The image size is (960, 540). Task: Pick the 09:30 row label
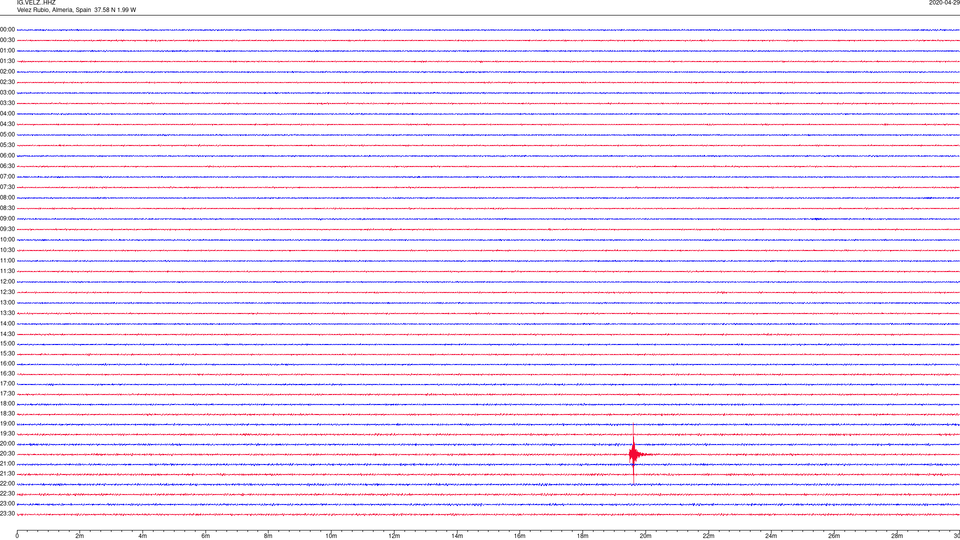click(7, 229)
